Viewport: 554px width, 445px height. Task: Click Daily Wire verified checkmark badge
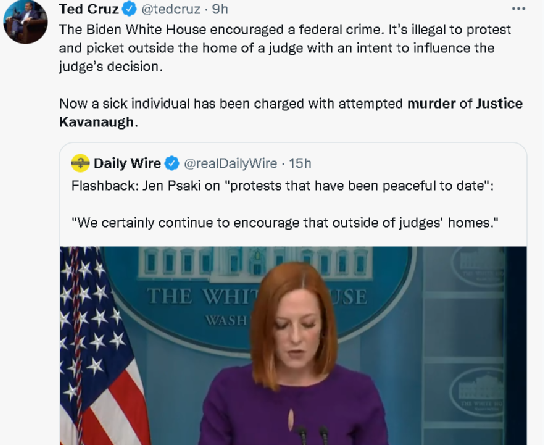pyautogui.click(x=172, y=163)
